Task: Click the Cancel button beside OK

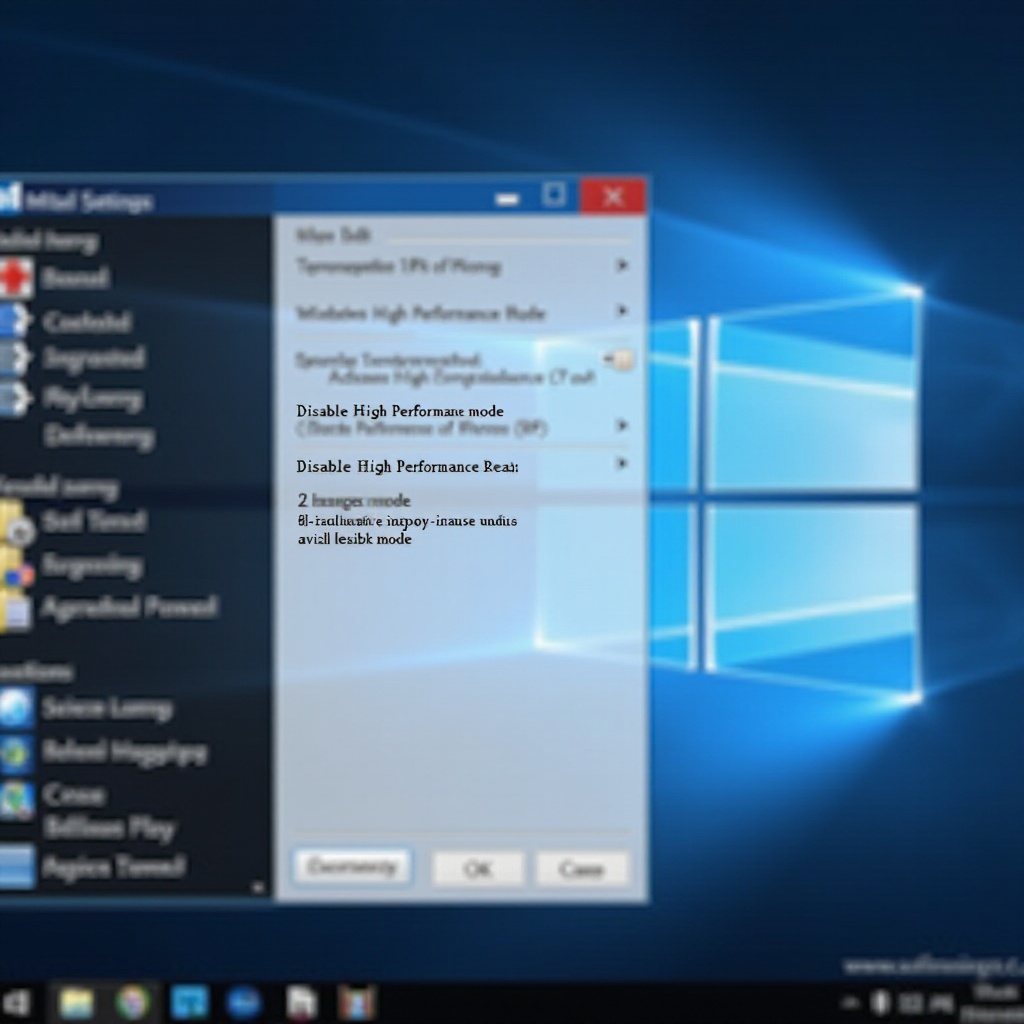Action: [x=582, y=869]
